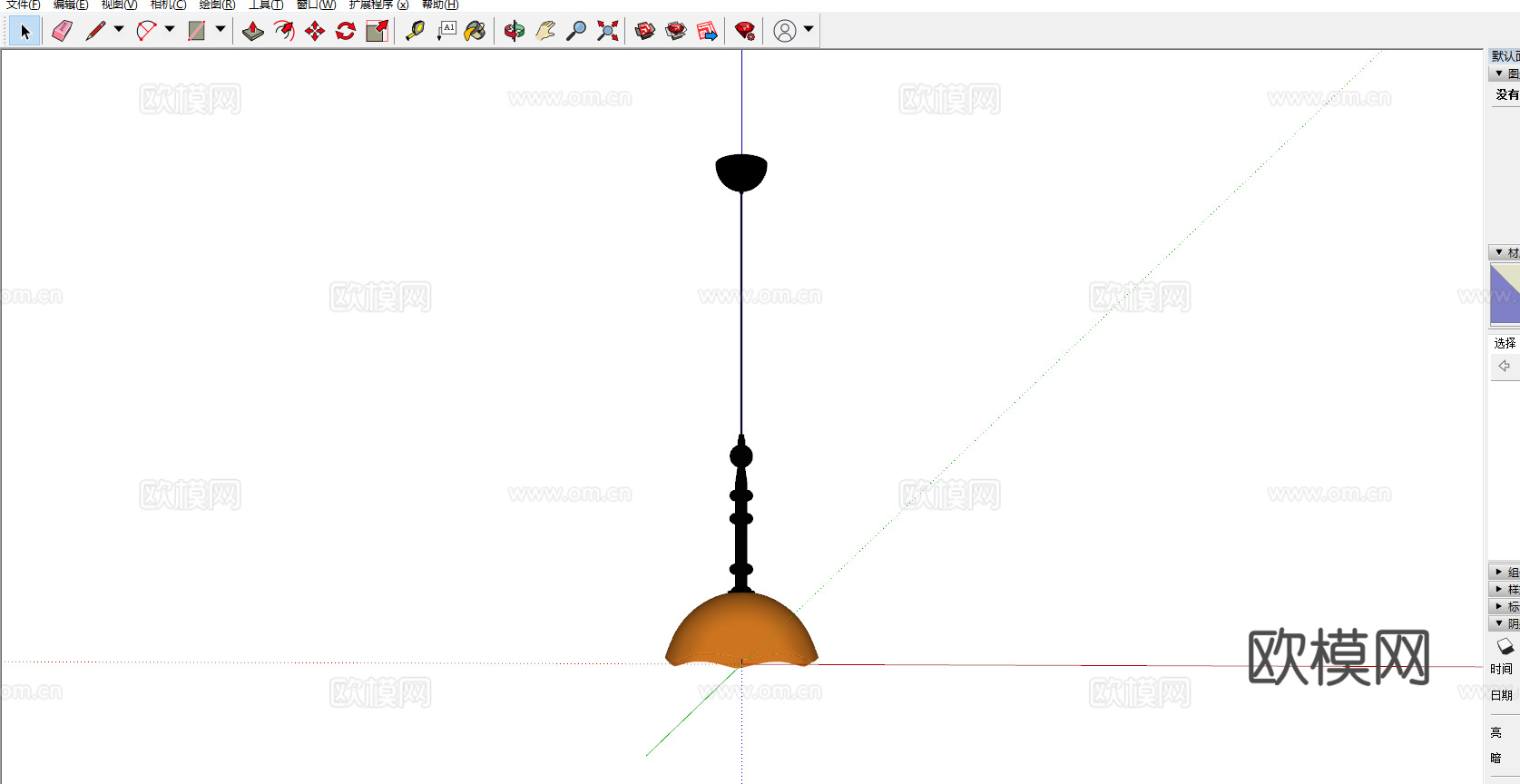The height and width of the screenshot is (784, 1520).
Task: Click the Send to LayOut icon
Action: click(707, 32)
